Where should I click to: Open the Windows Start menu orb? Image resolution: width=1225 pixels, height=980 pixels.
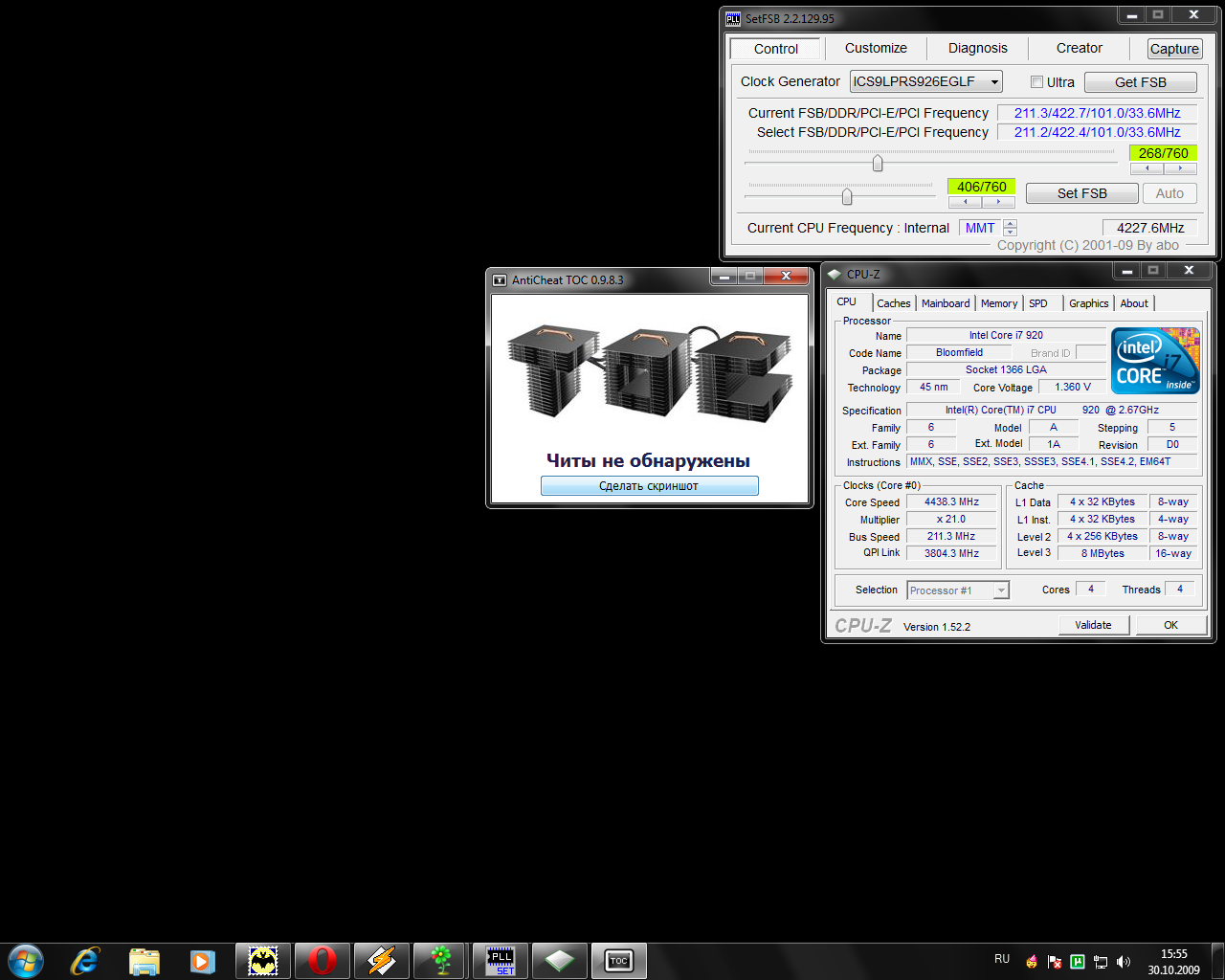[26, 961]
